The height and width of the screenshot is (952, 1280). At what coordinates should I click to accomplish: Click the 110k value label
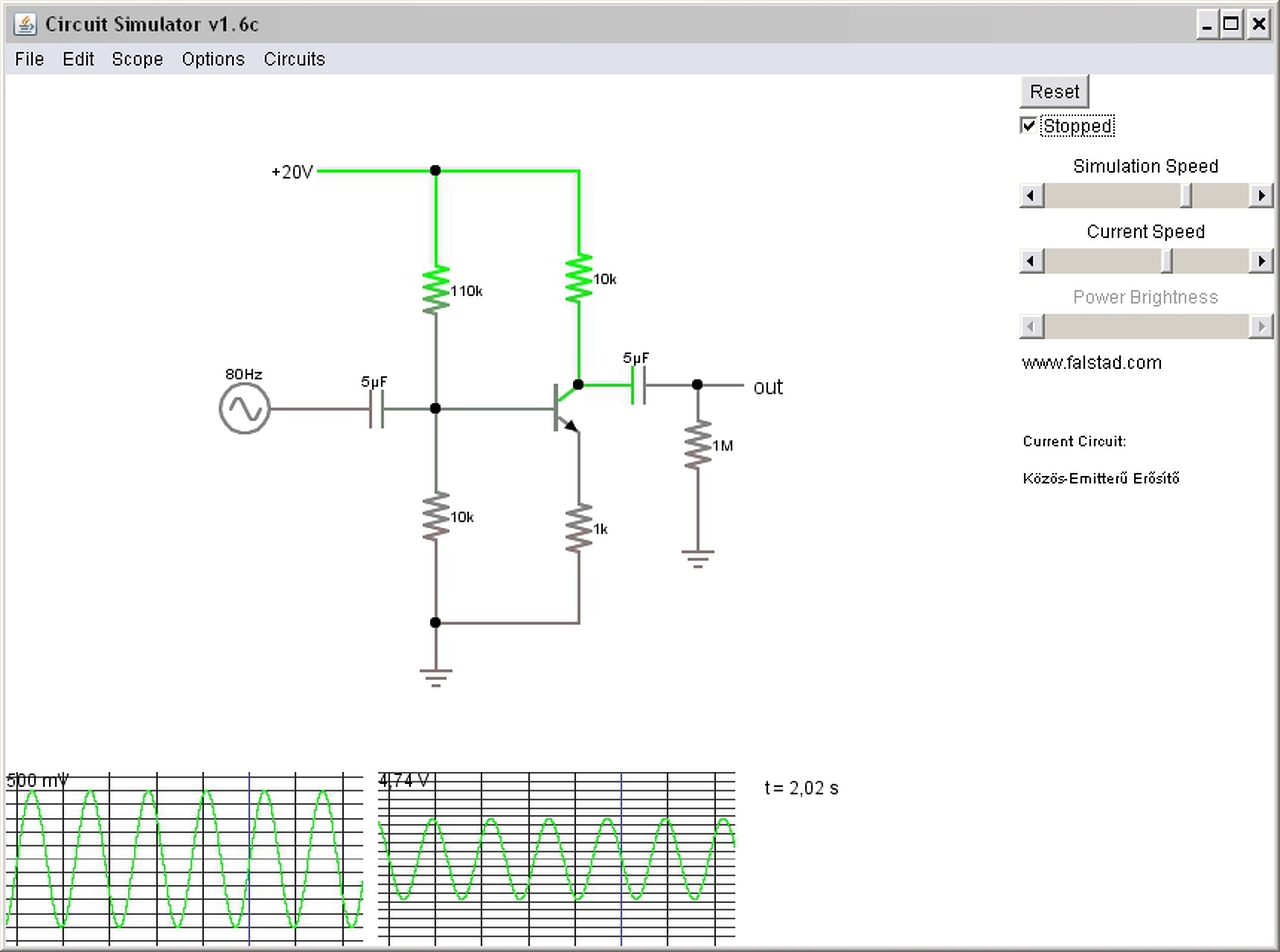click(467, 291)
